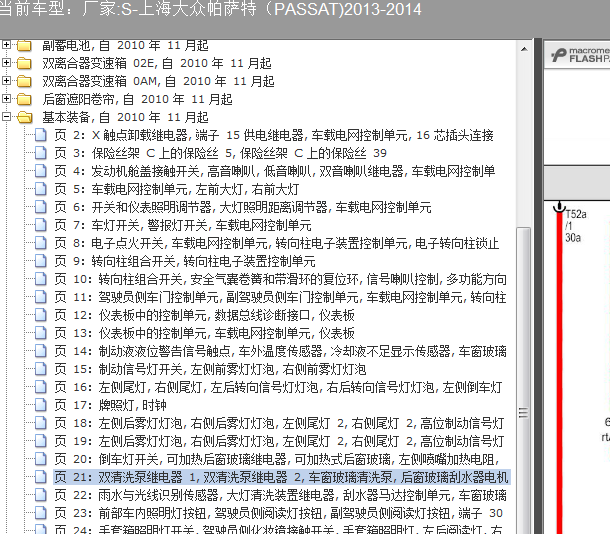
Task: Open 页 19: 左侧后雾灯灯泡
Action: pos(279,441)
